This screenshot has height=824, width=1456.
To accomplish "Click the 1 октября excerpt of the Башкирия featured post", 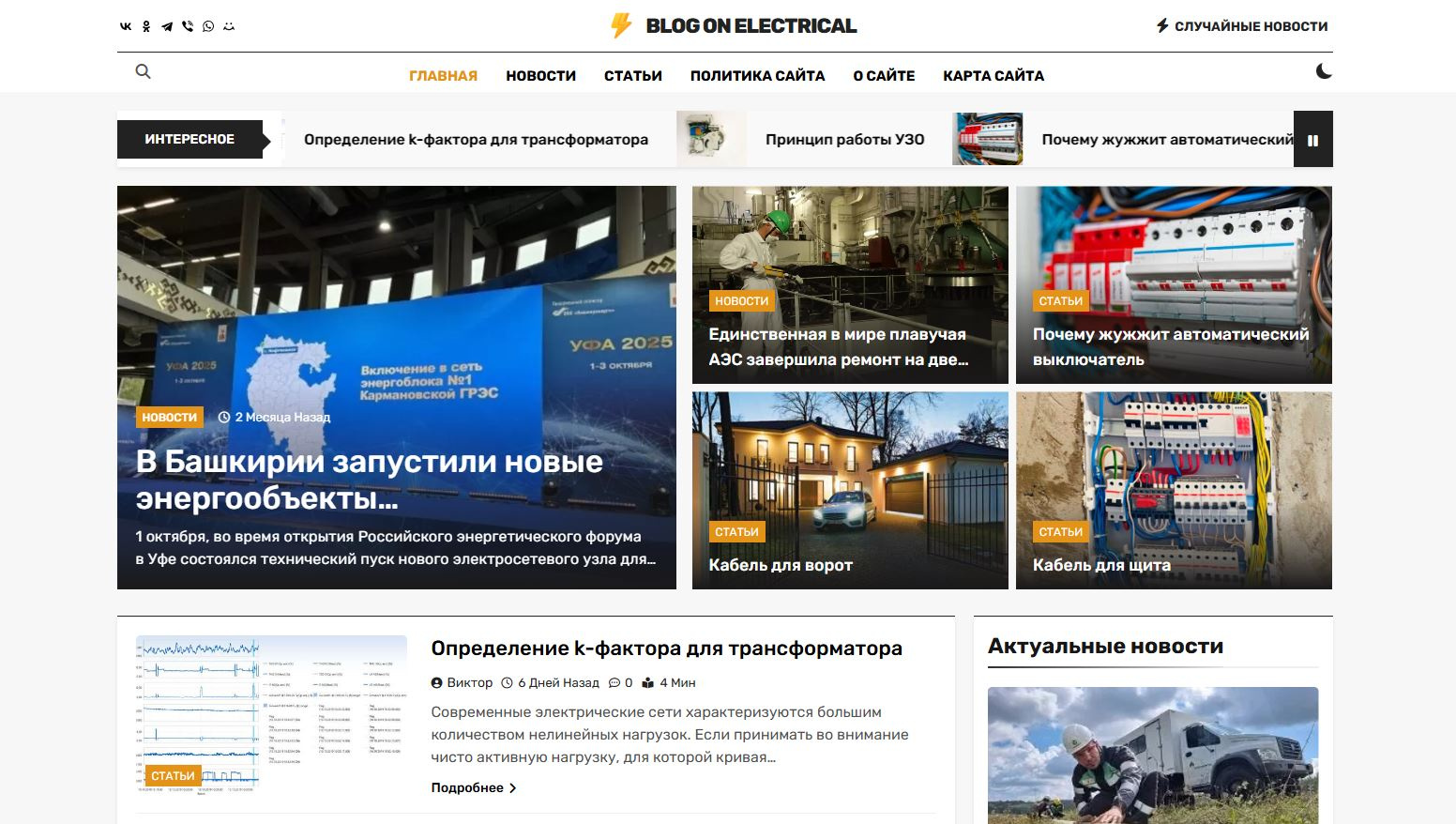I will click(395, 548).
